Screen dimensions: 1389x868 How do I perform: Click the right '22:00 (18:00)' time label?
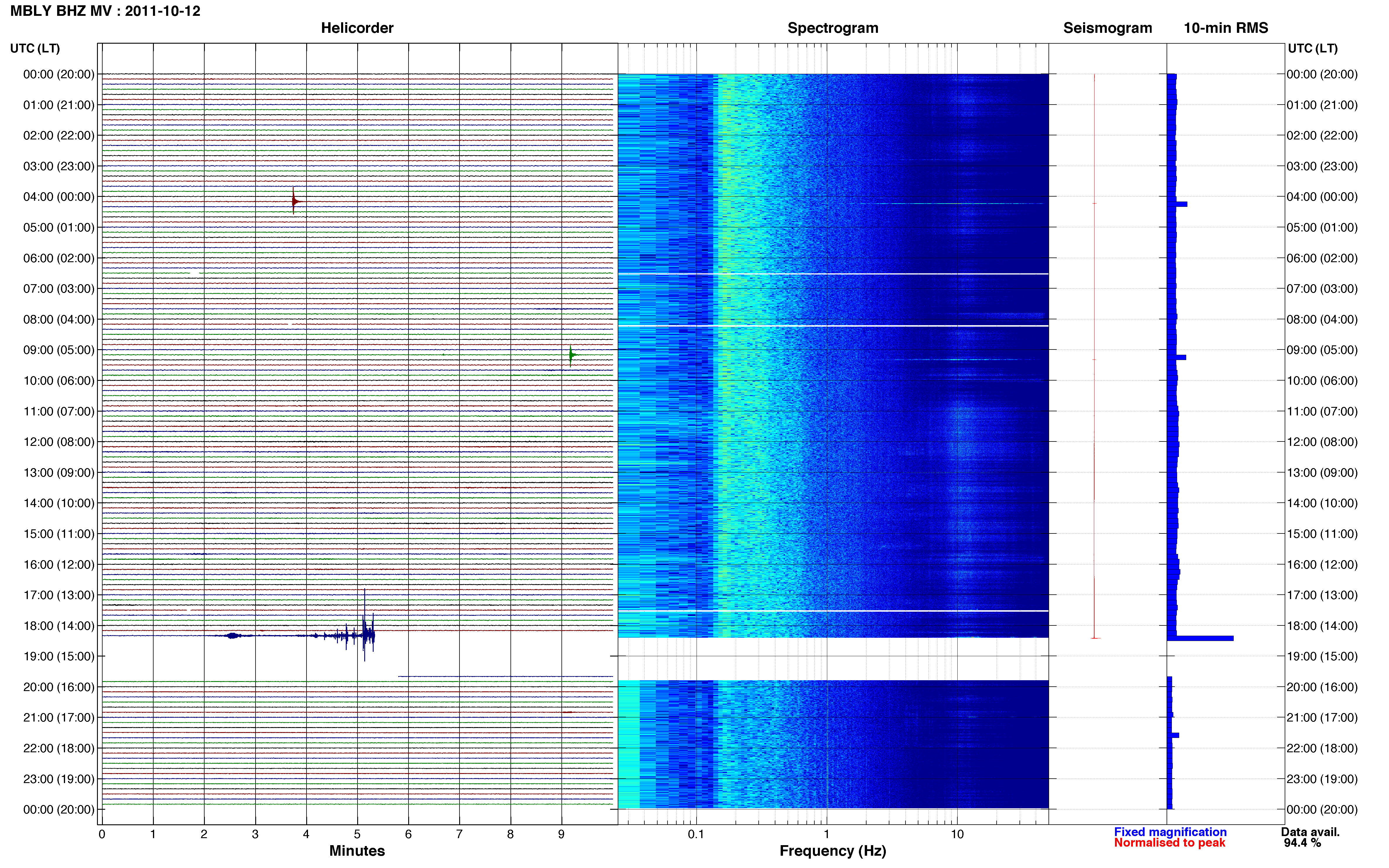[x=1322, y=748]
